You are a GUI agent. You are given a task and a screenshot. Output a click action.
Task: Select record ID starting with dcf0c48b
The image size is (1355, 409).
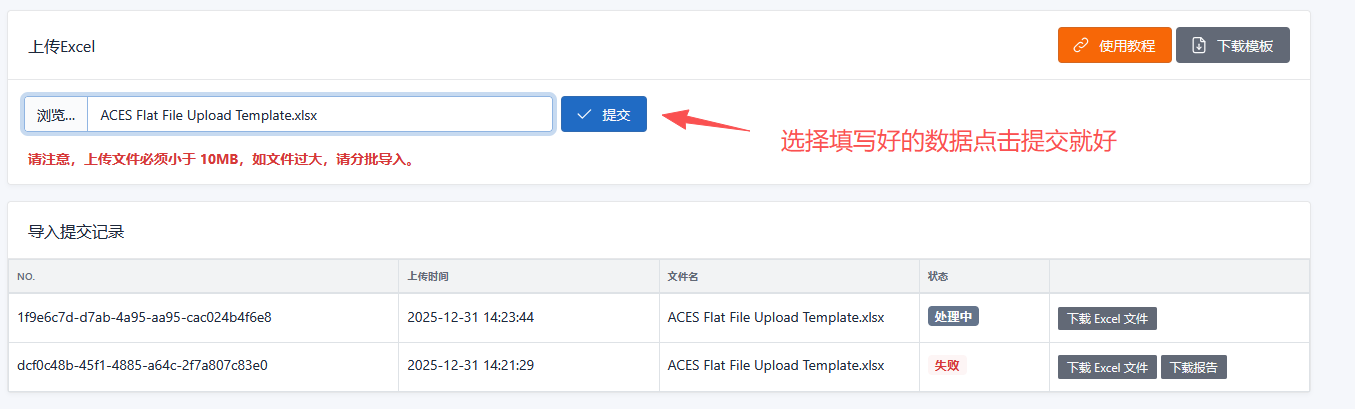click(x=142, y=366)
